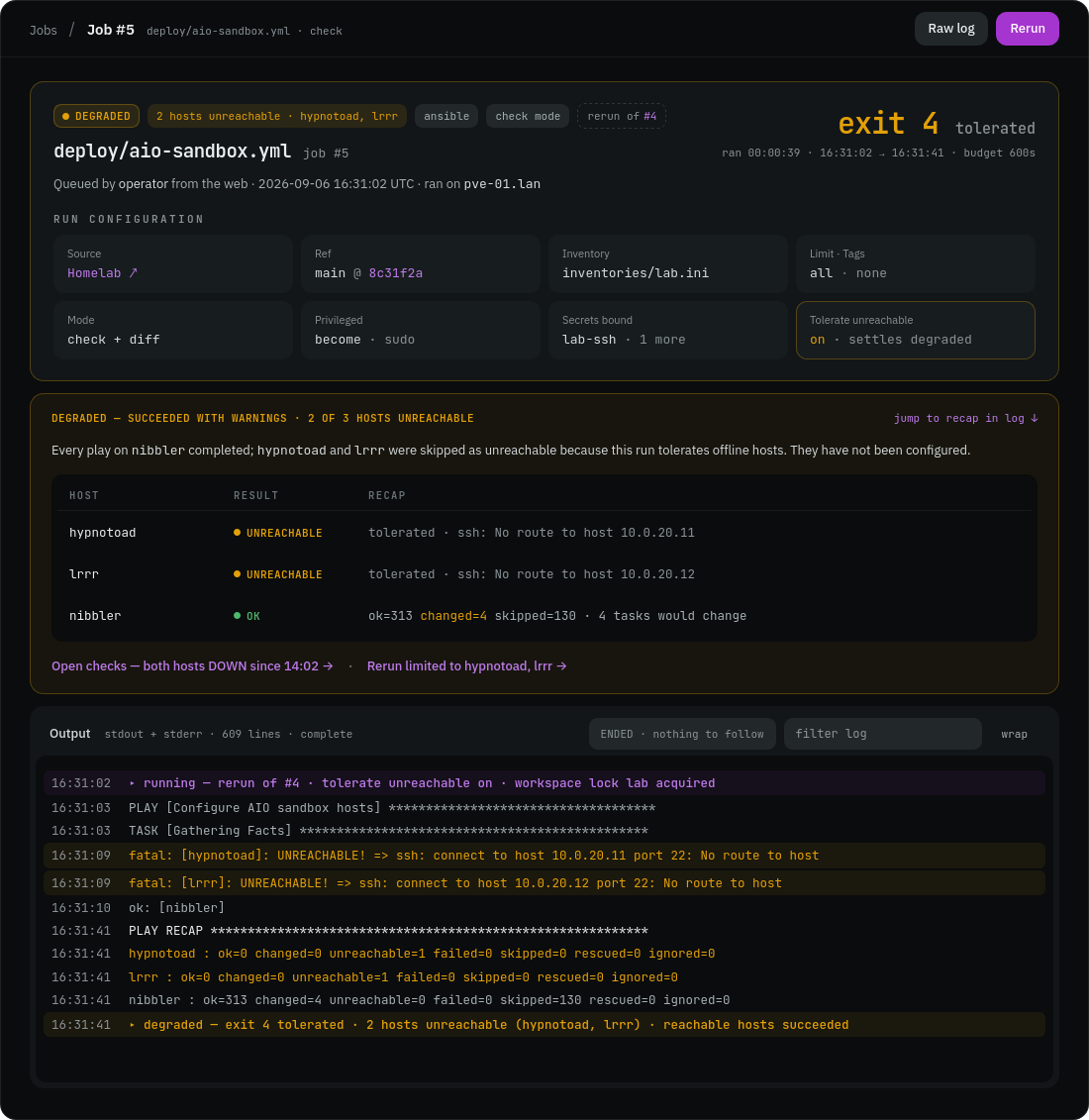This screenshot has width=1089, height=1120.
Task: Click the fatal [lrrr] UNREACHABLE log line
Action: [544, 883]
